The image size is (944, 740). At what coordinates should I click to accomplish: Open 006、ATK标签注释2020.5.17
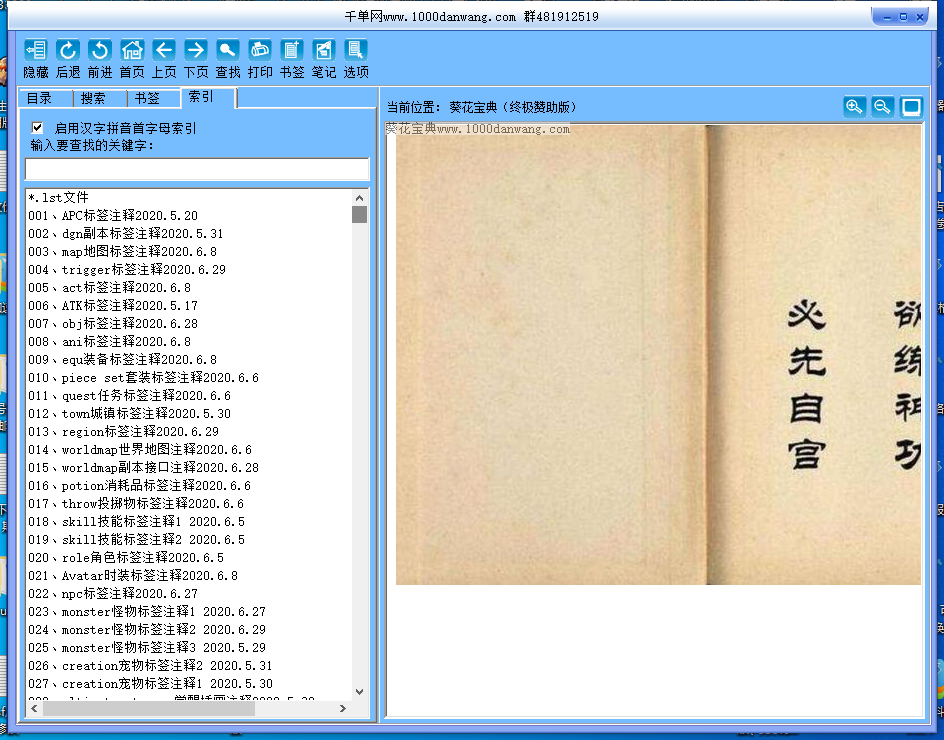coord(113,306)
